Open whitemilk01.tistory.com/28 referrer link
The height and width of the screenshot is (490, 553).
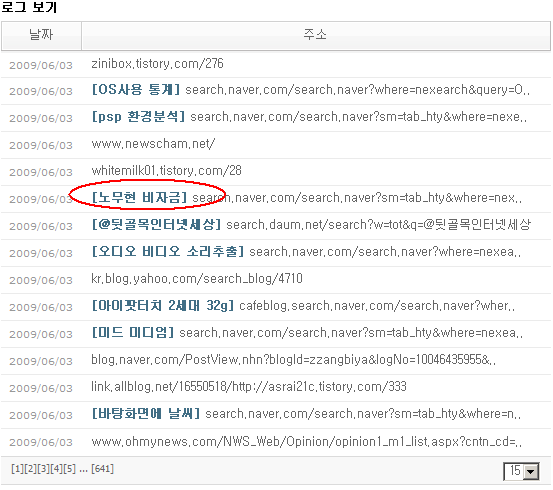(166, 171)
